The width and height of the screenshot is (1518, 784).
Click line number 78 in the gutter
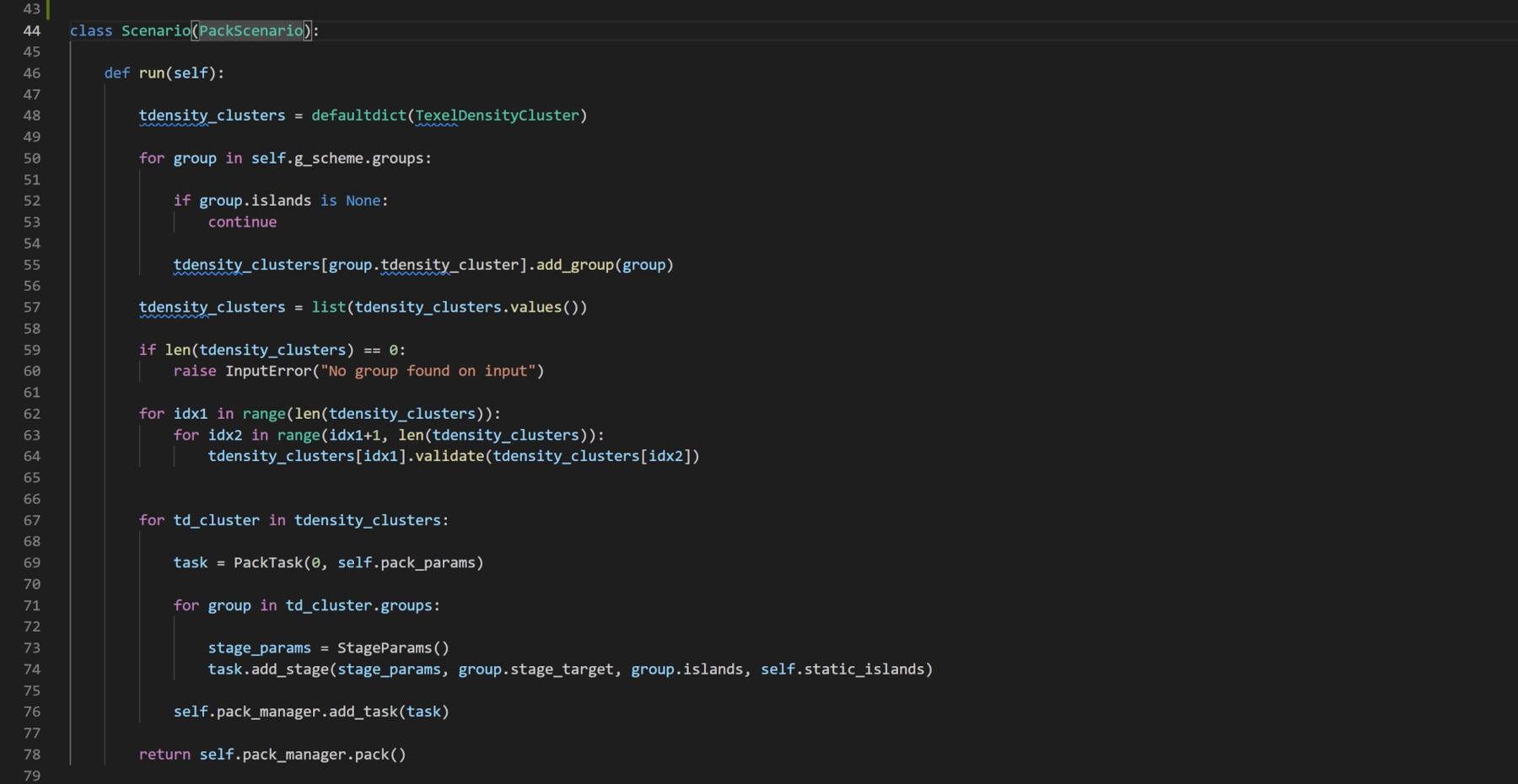click(x=32, y=754)
